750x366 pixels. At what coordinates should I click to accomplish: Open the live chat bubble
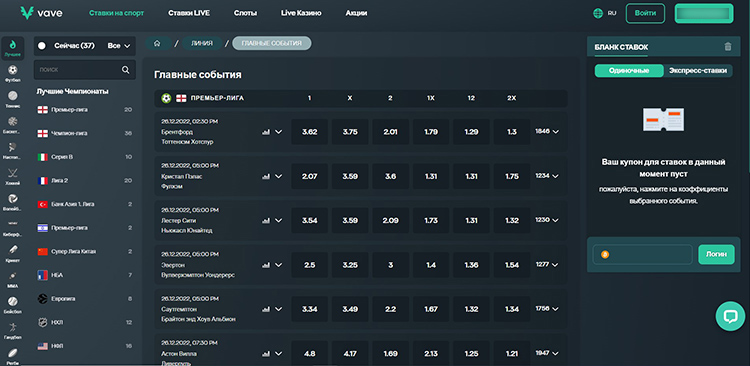point(730,316)
